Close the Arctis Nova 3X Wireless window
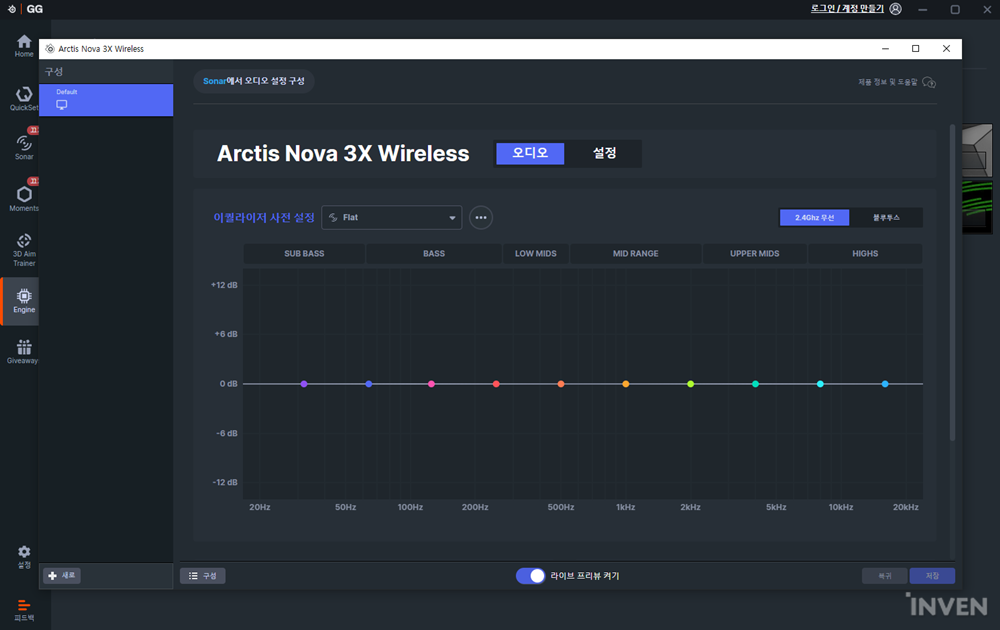1000x630 pixels. pyautogui.click(x=946, y=48)
